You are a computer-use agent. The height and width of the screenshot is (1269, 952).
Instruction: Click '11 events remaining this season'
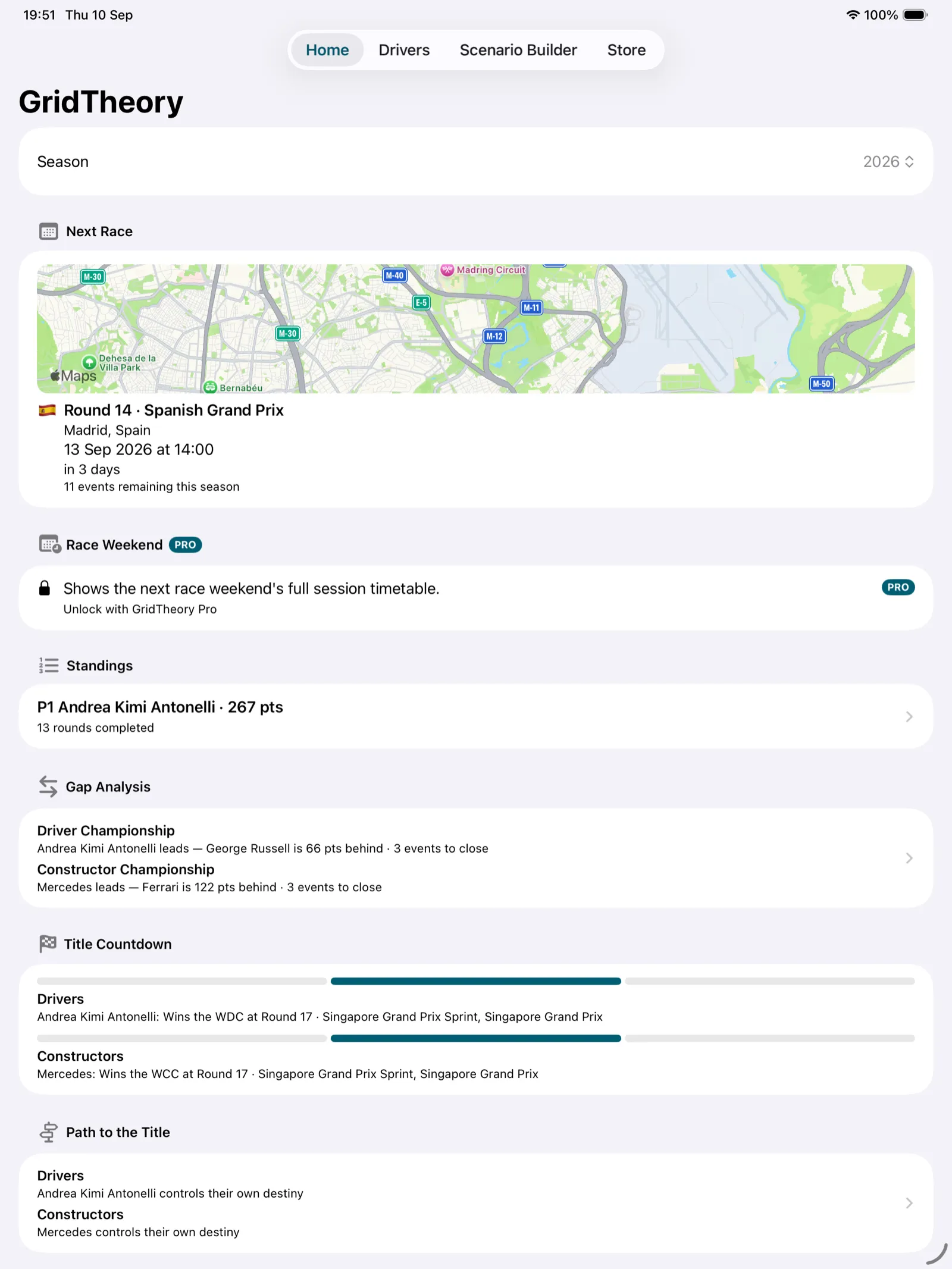(x=152, y=487)
